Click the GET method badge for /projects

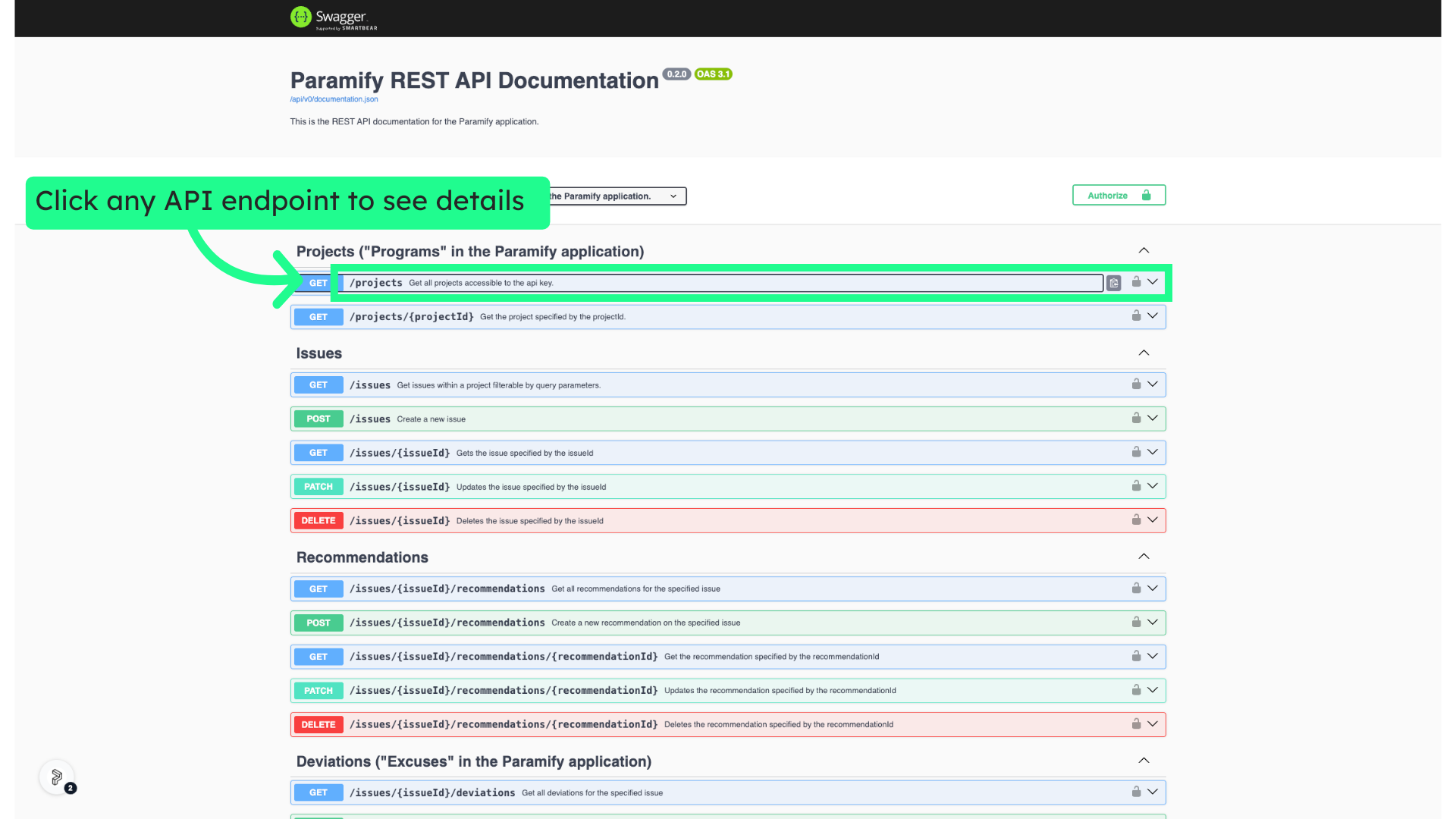point(318,283)
